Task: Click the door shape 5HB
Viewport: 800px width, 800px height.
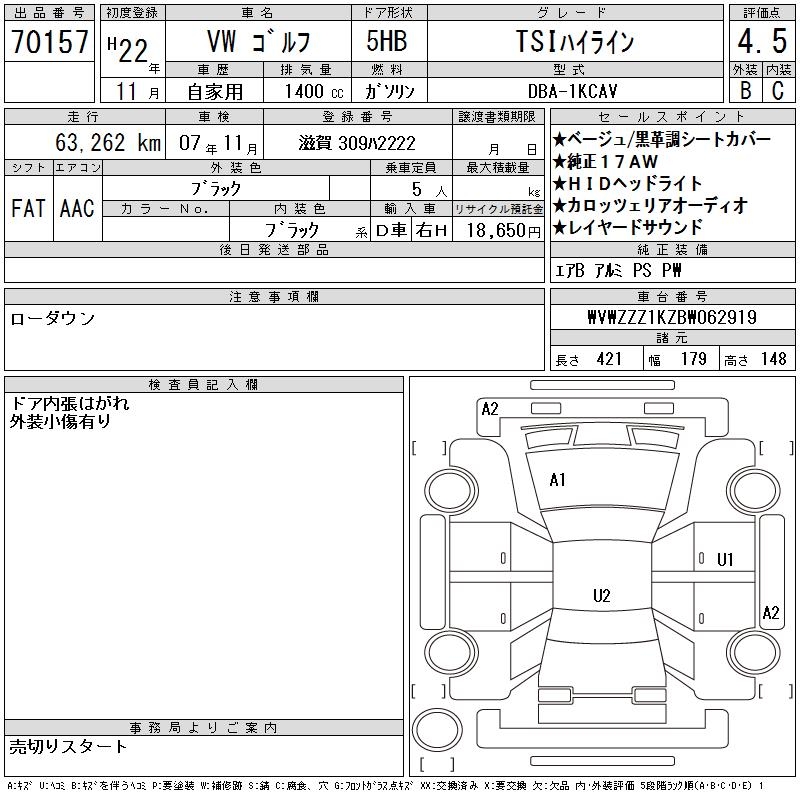Action: pyautogui.click(x=387, y=41)
